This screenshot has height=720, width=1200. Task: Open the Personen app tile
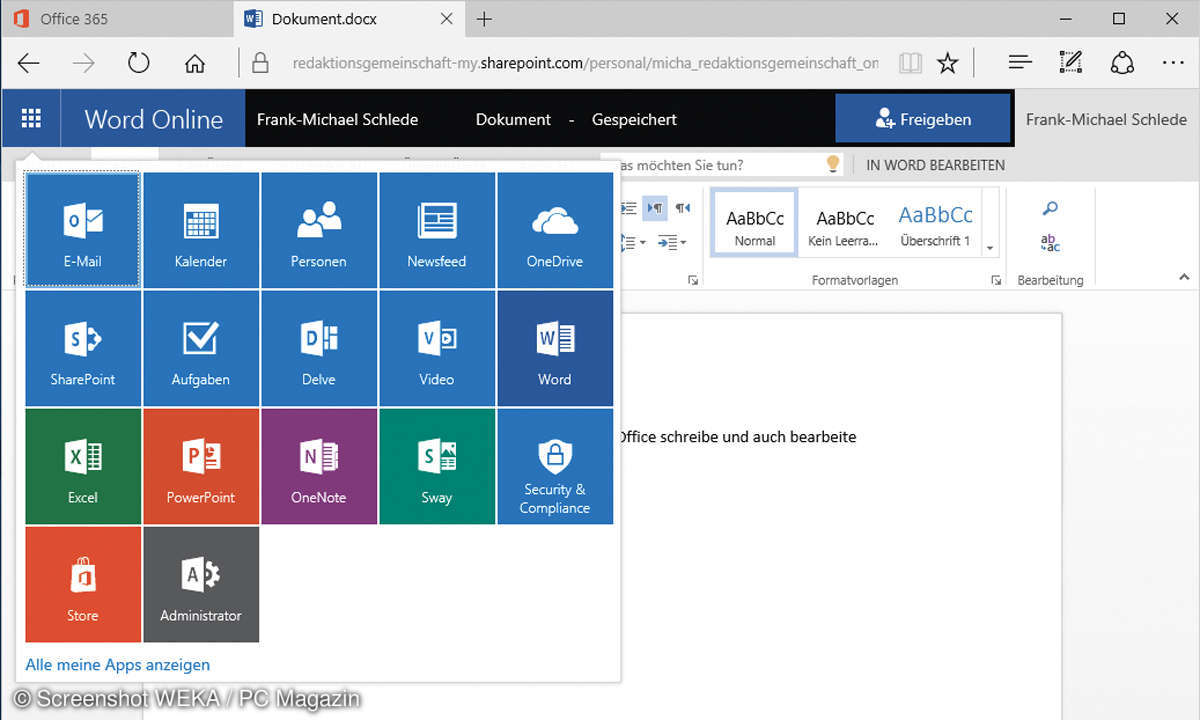(319, 230)
